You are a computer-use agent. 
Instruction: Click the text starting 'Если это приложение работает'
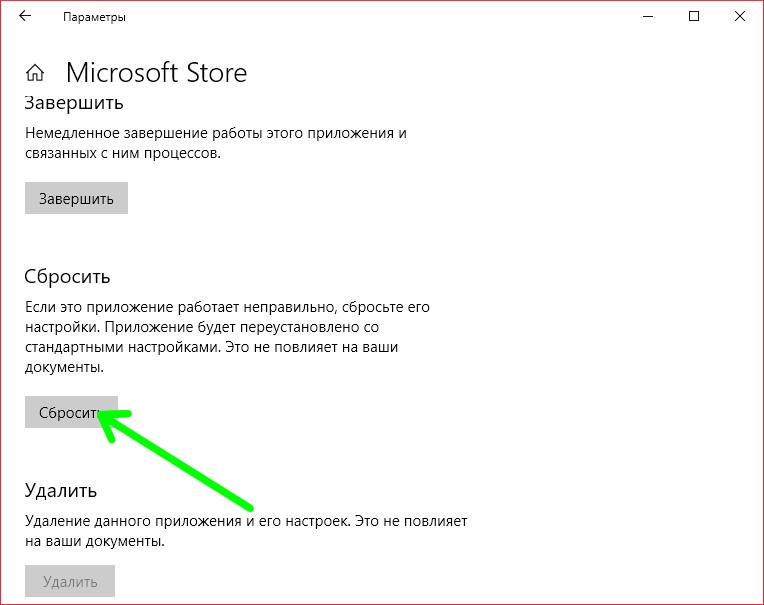pos(227,337)
